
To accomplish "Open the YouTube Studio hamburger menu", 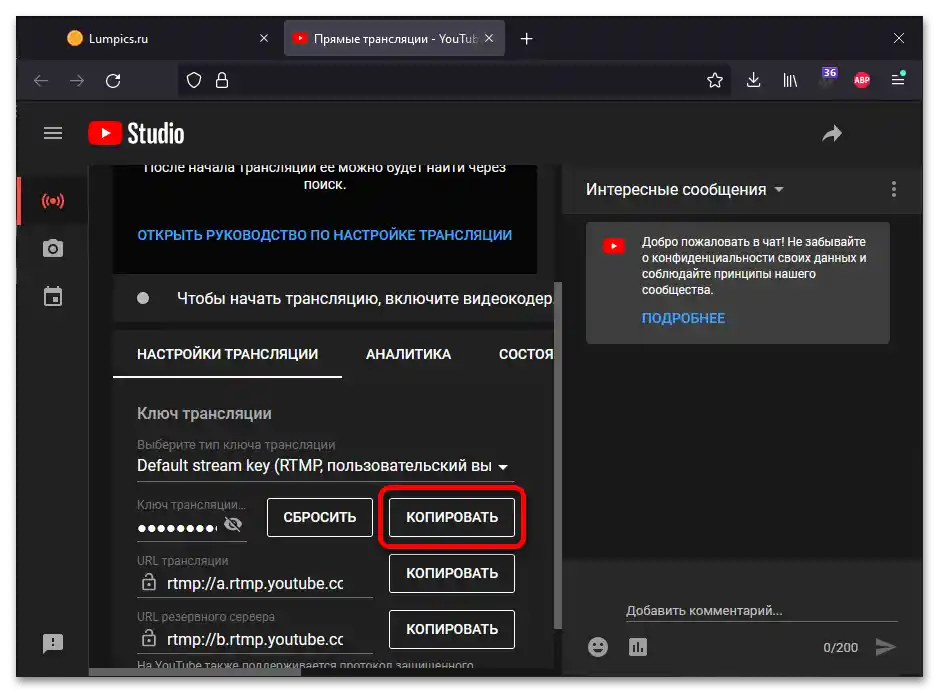I will pyautogui.click(x=53, y=133).
